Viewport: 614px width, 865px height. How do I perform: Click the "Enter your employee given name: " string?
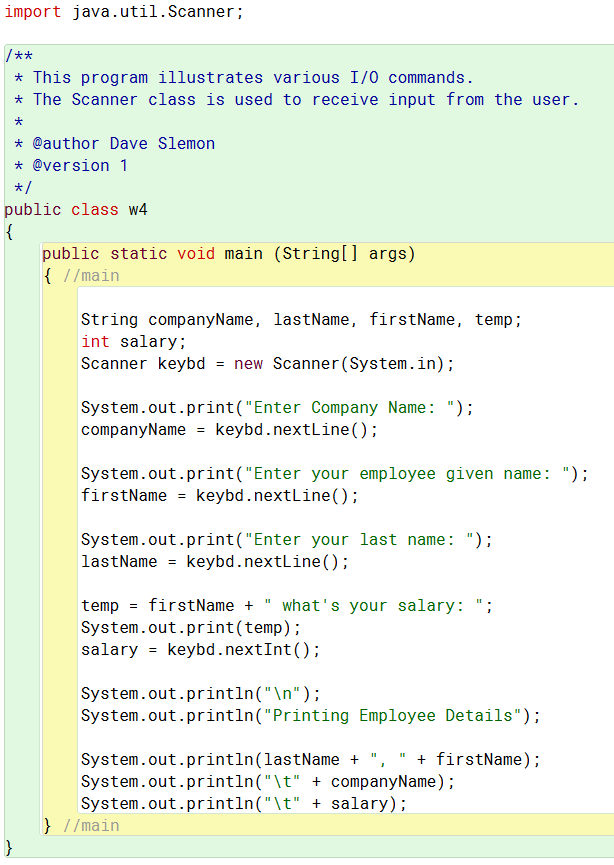click(x=407, y=474)
